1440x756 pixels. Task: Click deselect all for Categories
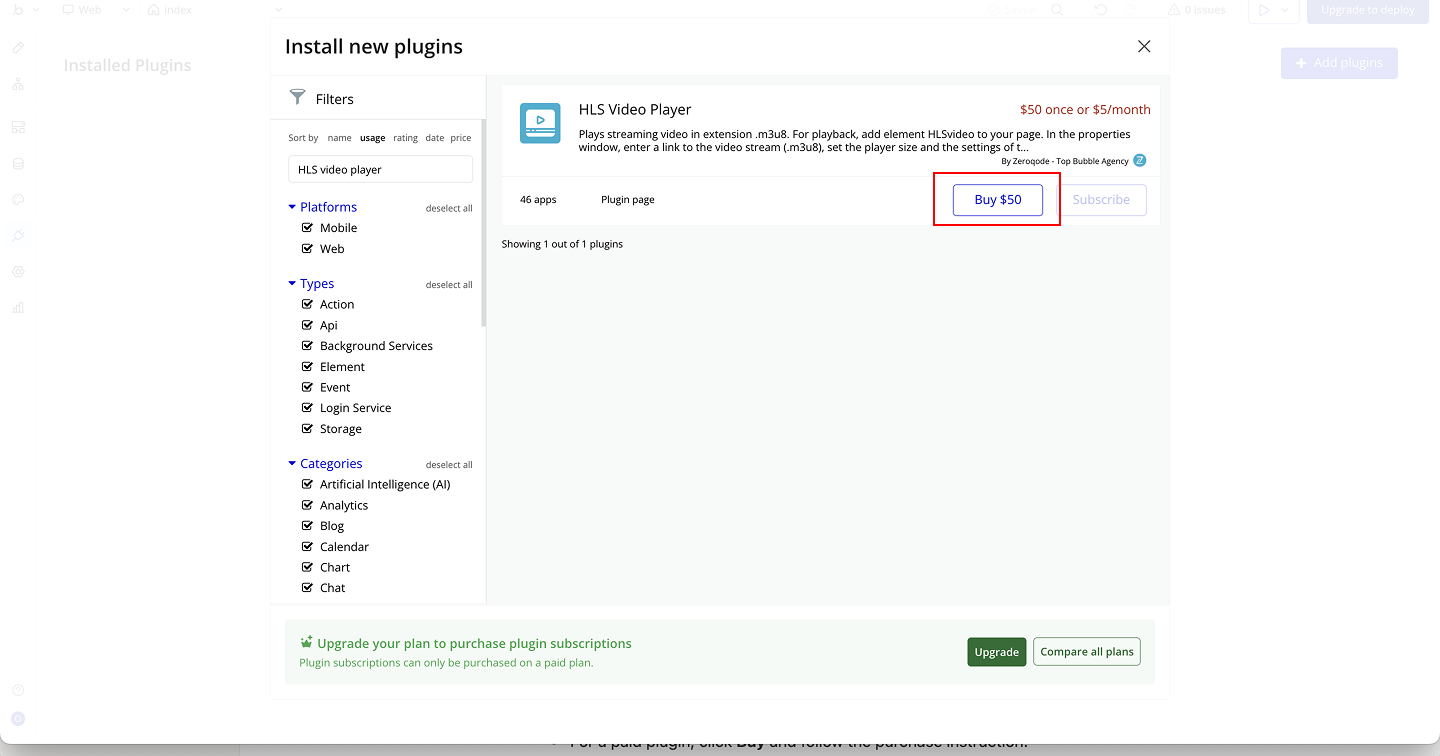click(449, 465)
